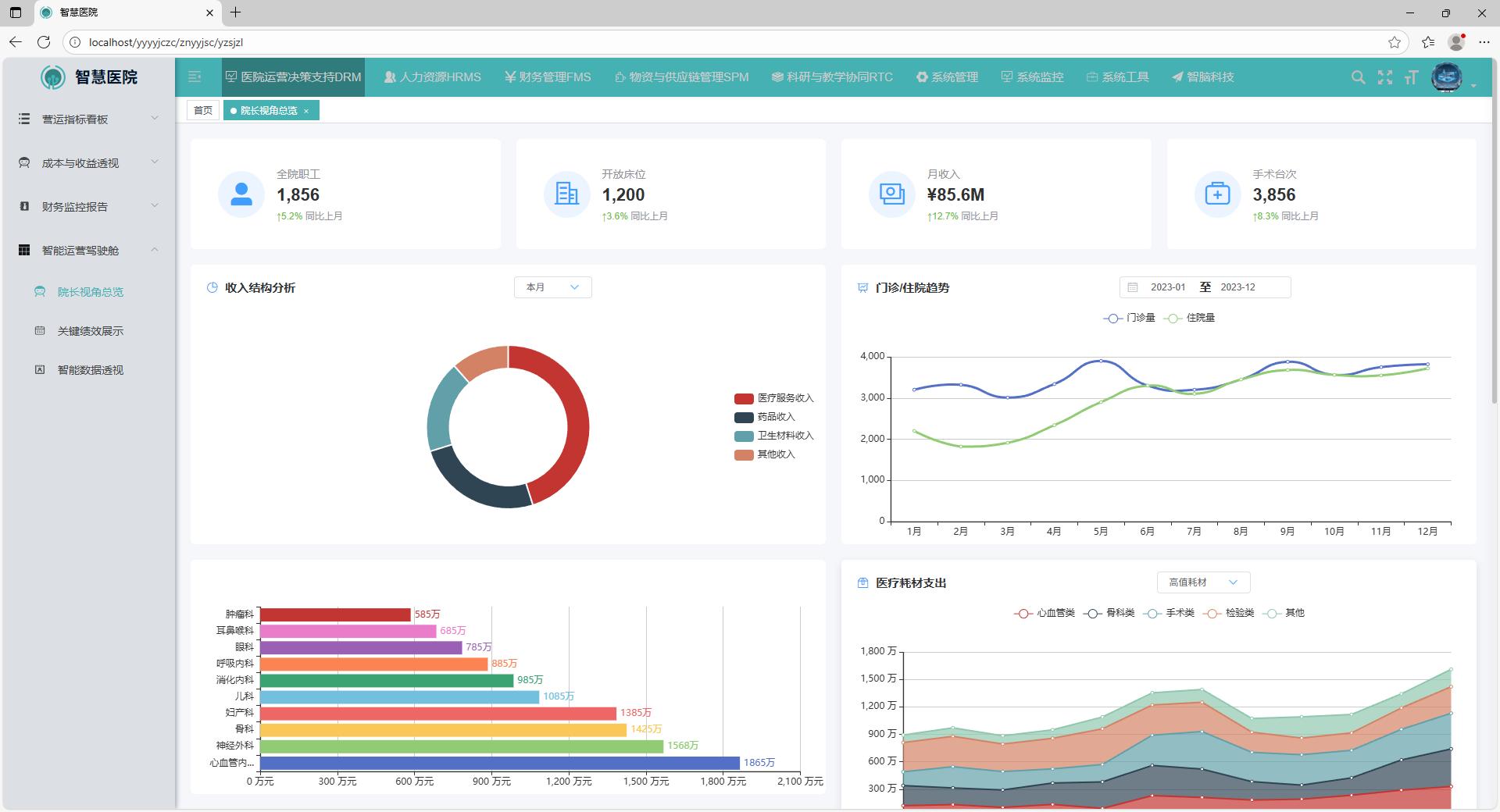This screenshot has height=812, width=1500.
Task: Click the sidebar collapse hamburger icon
Action: point(195,77)
